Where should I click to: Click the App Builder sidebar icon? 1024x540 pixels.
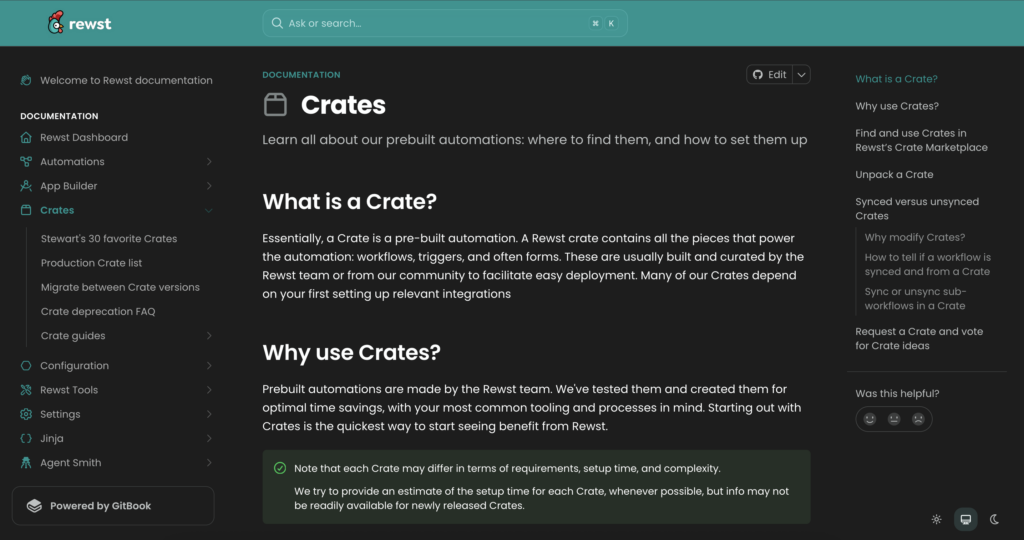pos(26,186)
